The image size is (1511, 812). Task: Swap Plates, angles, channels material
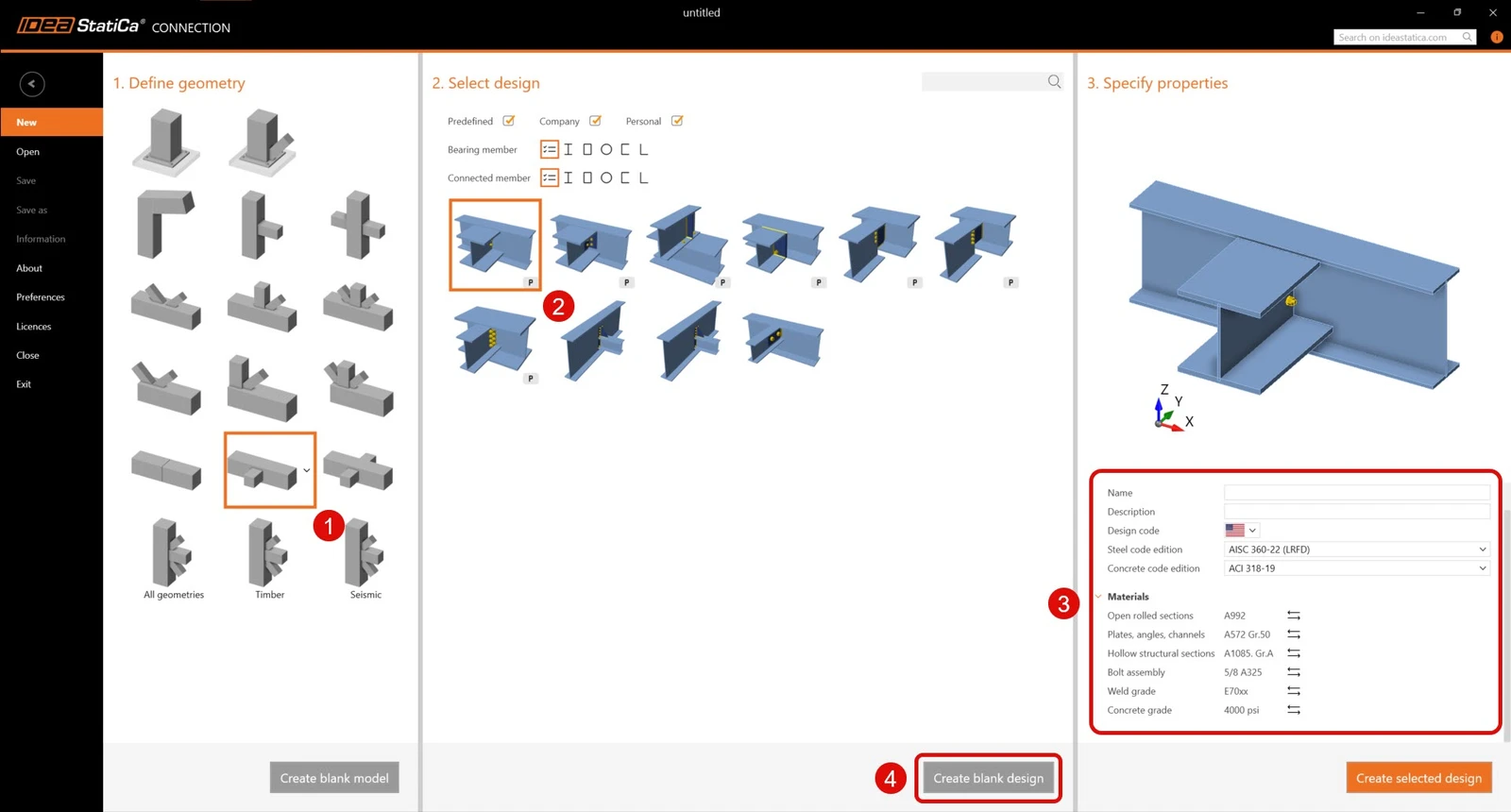tap(1294, 634)
